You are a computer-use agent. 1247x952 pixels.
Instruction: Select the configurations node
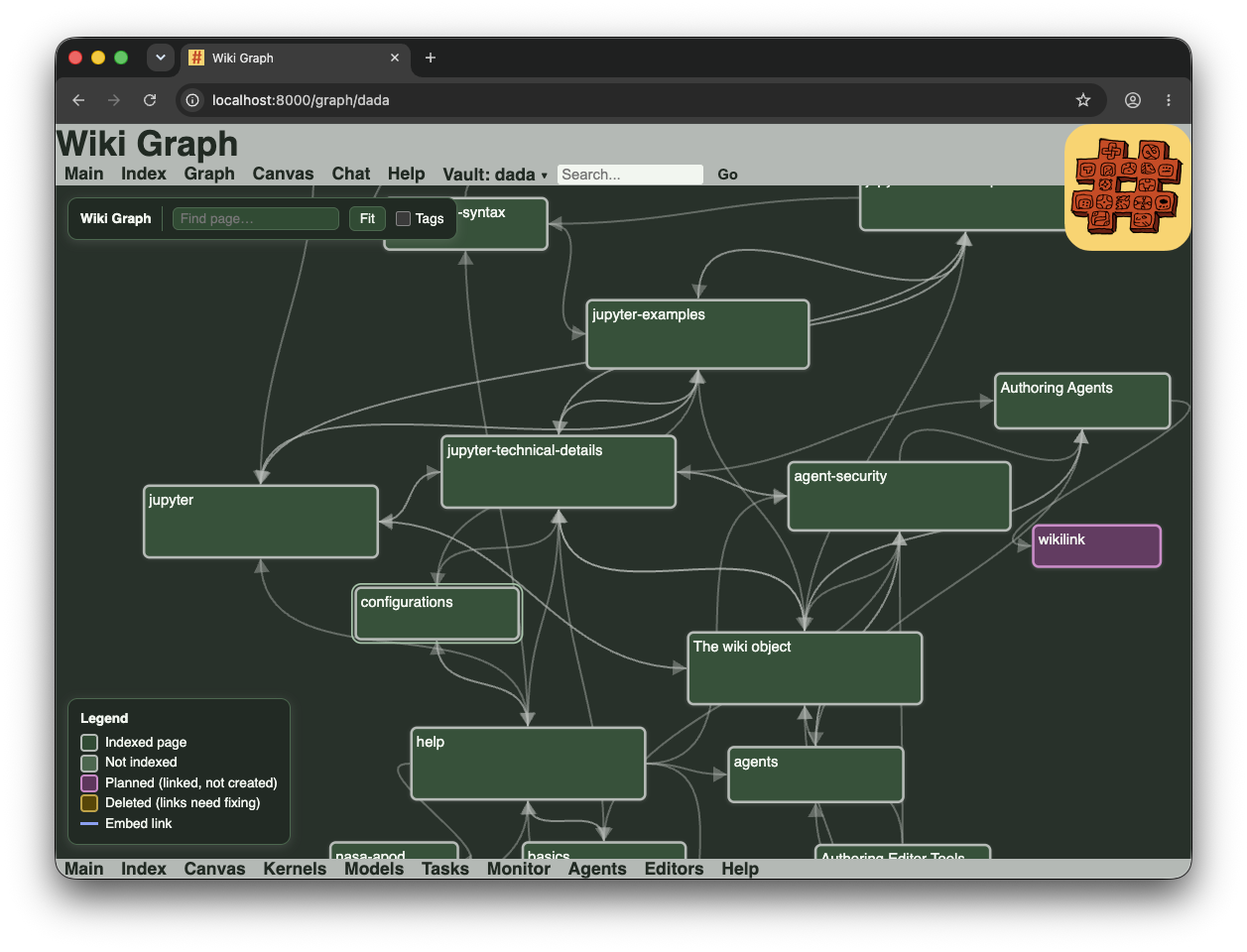(436, 614)
